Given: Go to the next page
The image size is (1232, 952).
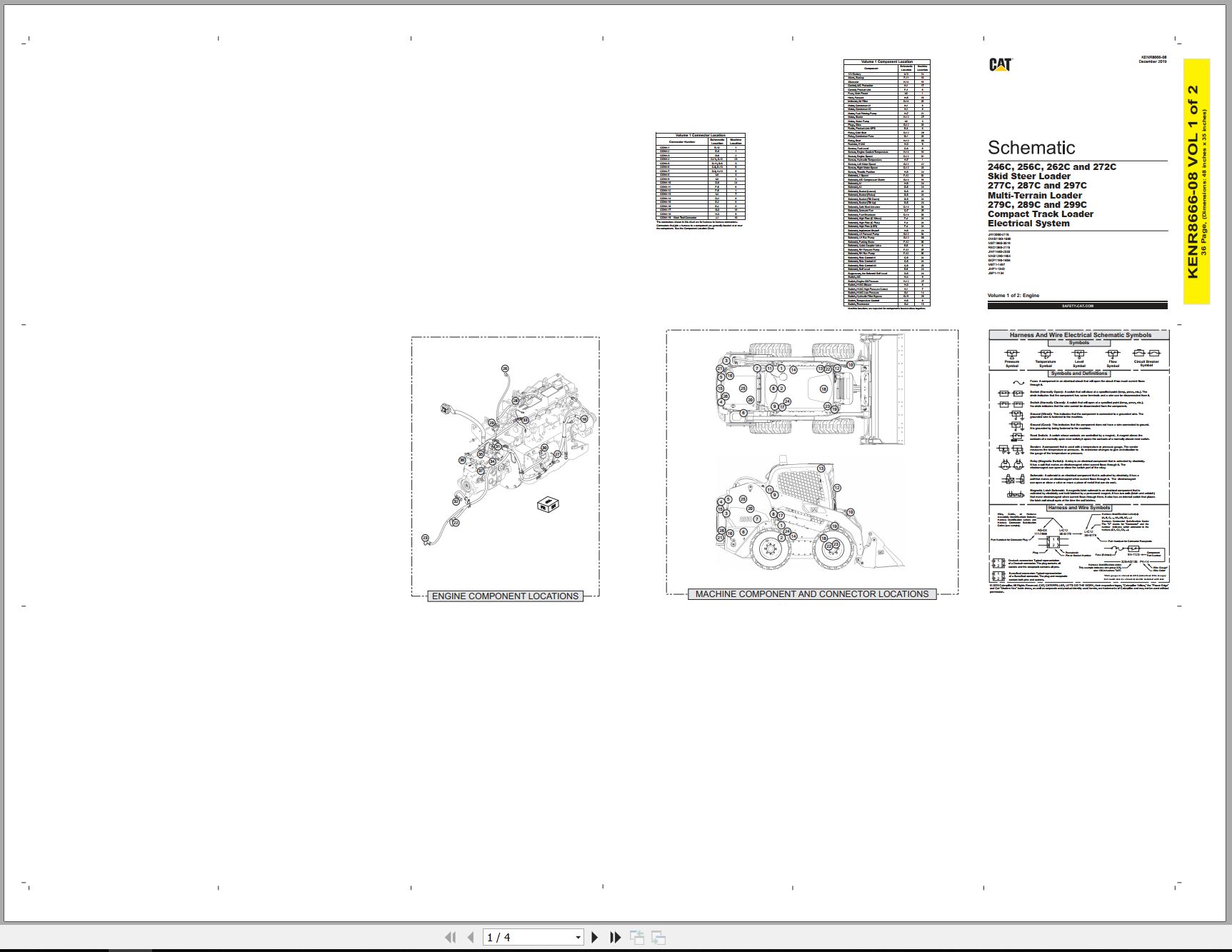Looking at the screenshot, I should coord(595,937).
